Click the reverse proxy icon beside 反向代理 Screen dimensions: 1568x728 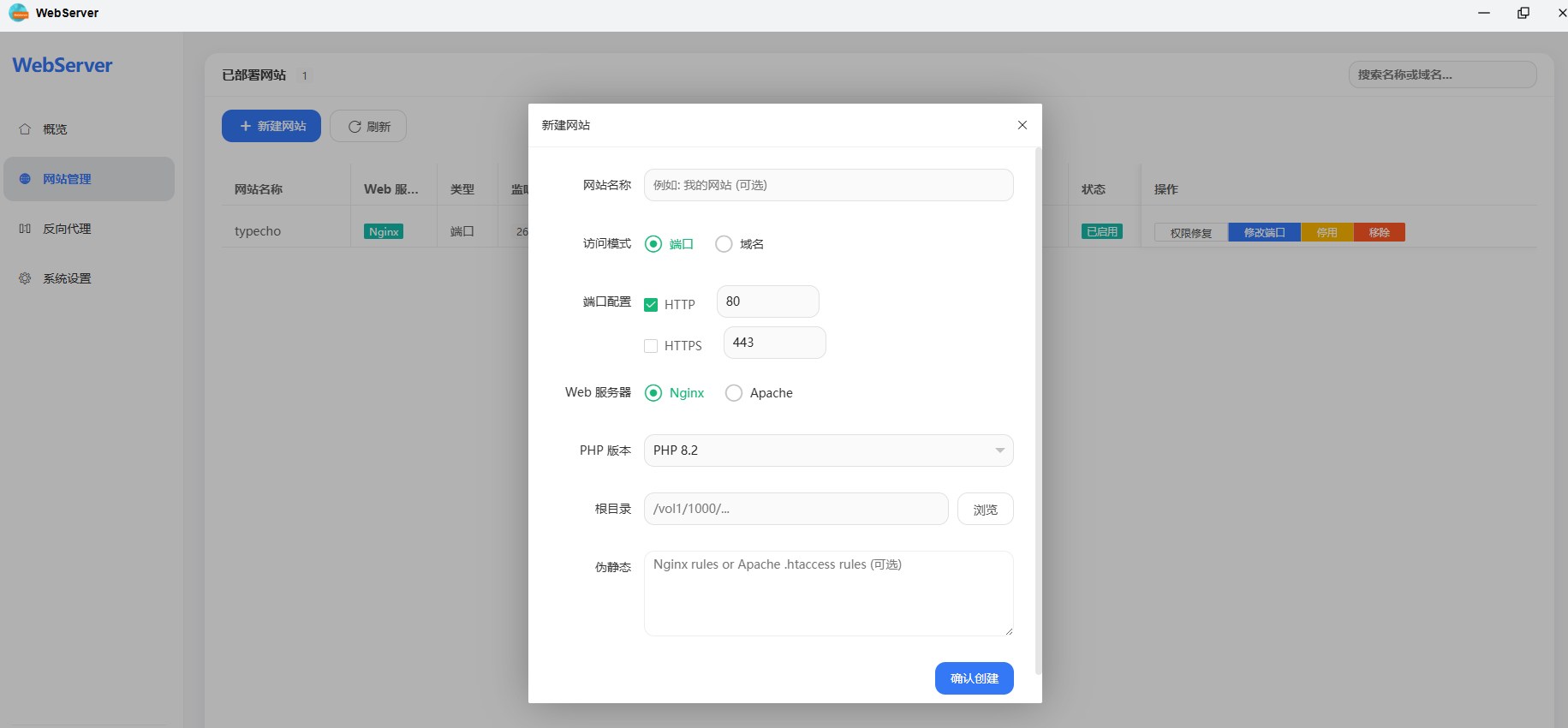point(25,229)
